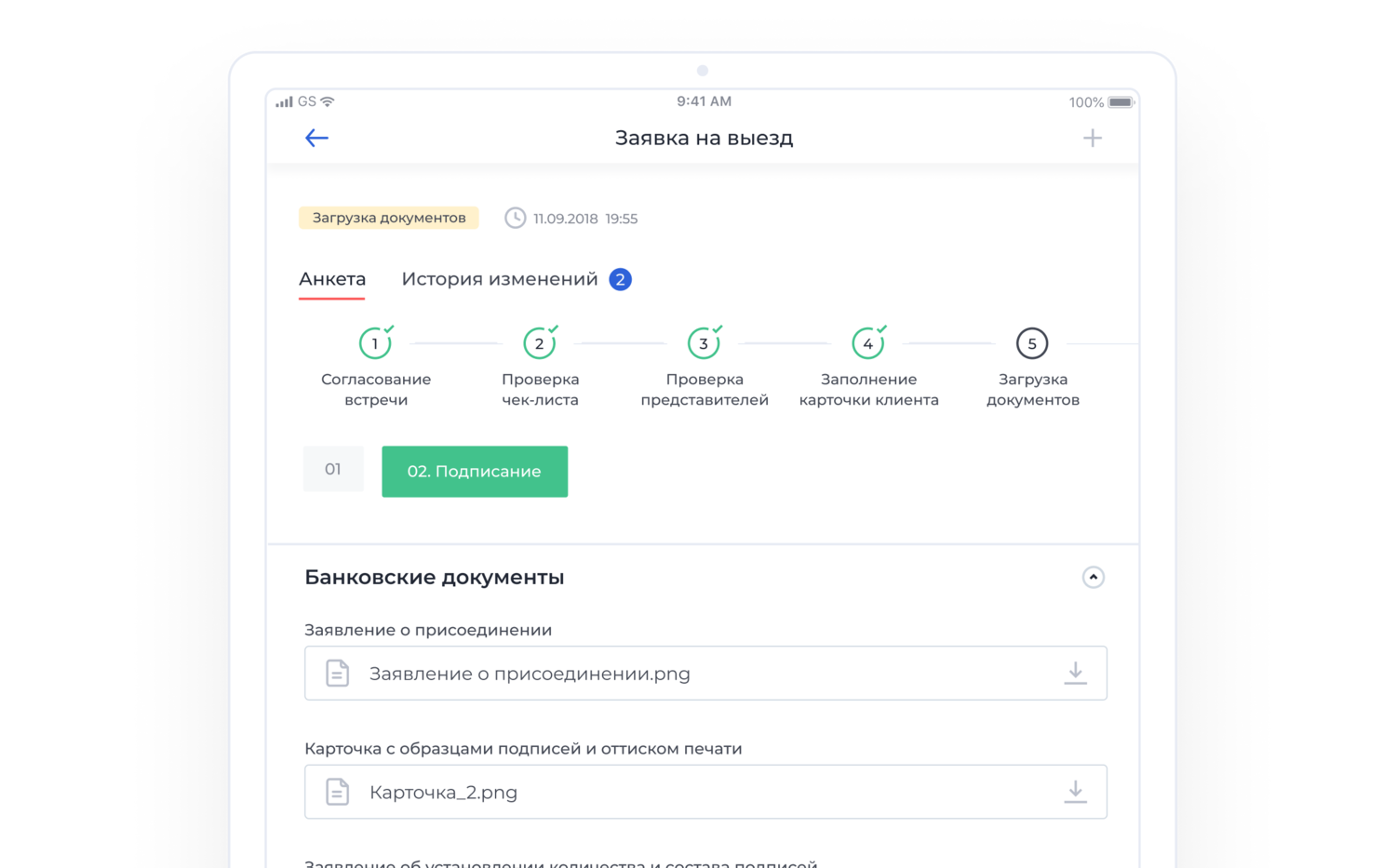
Task: Click the date 11.09.2018 19:55
Action: (585, 219)
